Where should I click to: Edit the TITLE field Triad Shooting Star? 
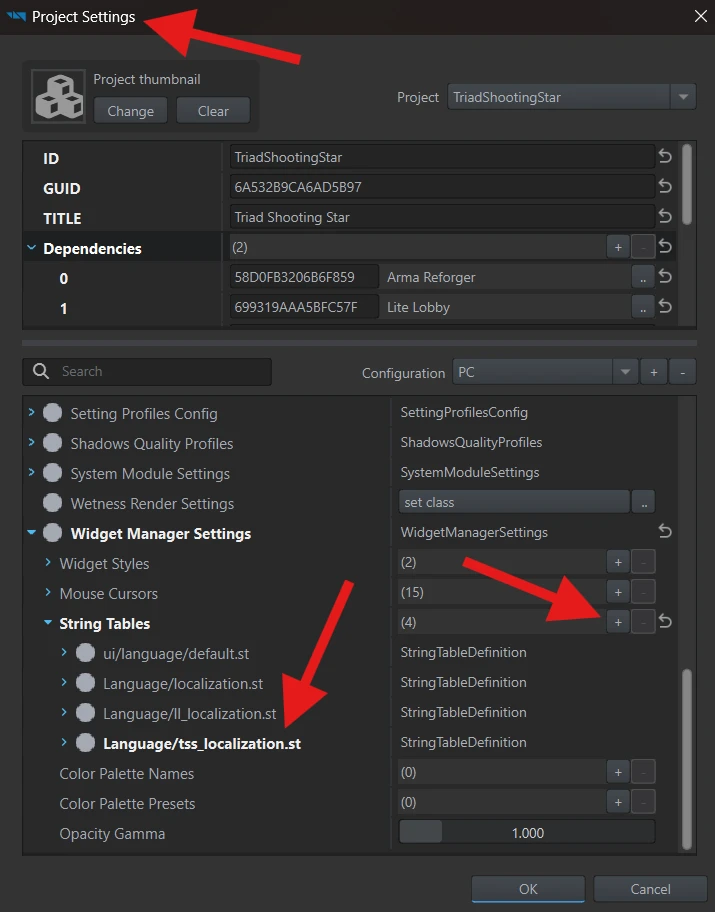point(442,217)
